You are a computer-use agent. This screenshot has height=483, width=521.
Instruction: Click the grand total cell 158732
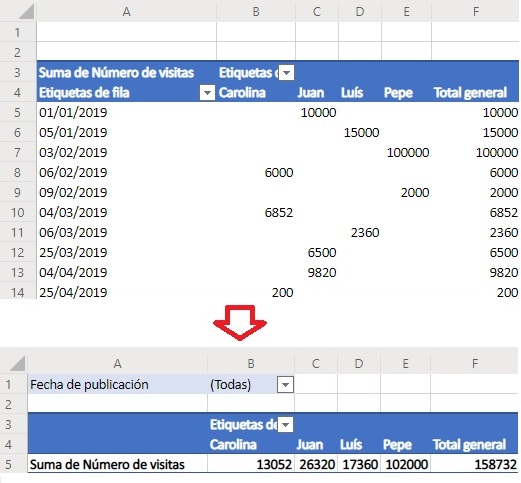475,464
